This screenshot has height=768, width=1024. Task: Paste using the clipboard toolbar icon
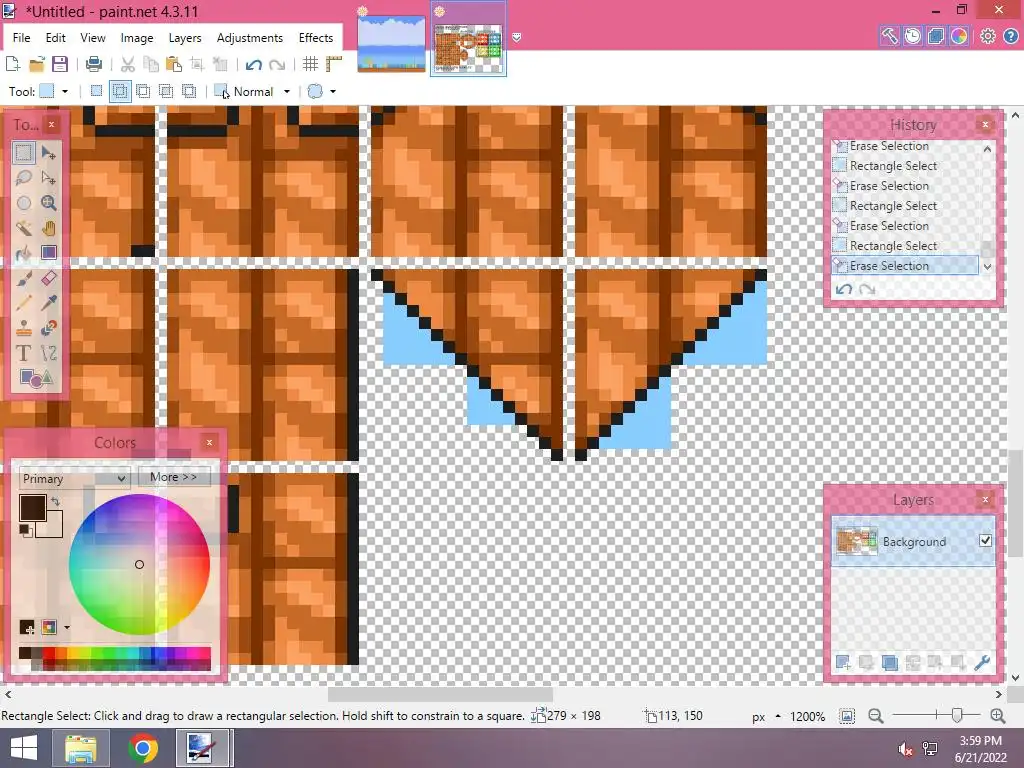(174, 64)
